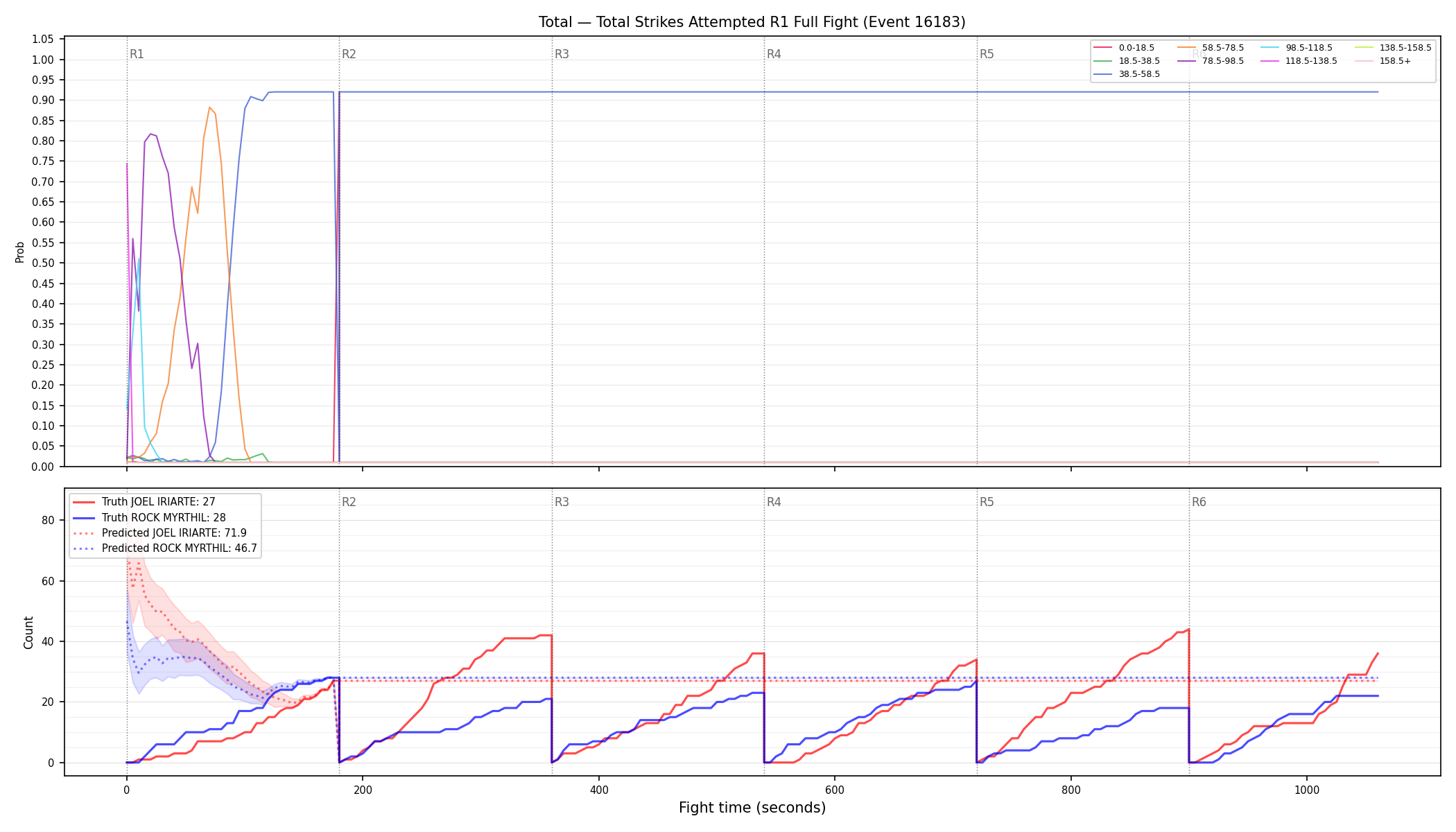The width and height of the screenshot is (1456, 832).
Task: Click the R3 label in bottom chart
Action: click(x=562, y=502)
